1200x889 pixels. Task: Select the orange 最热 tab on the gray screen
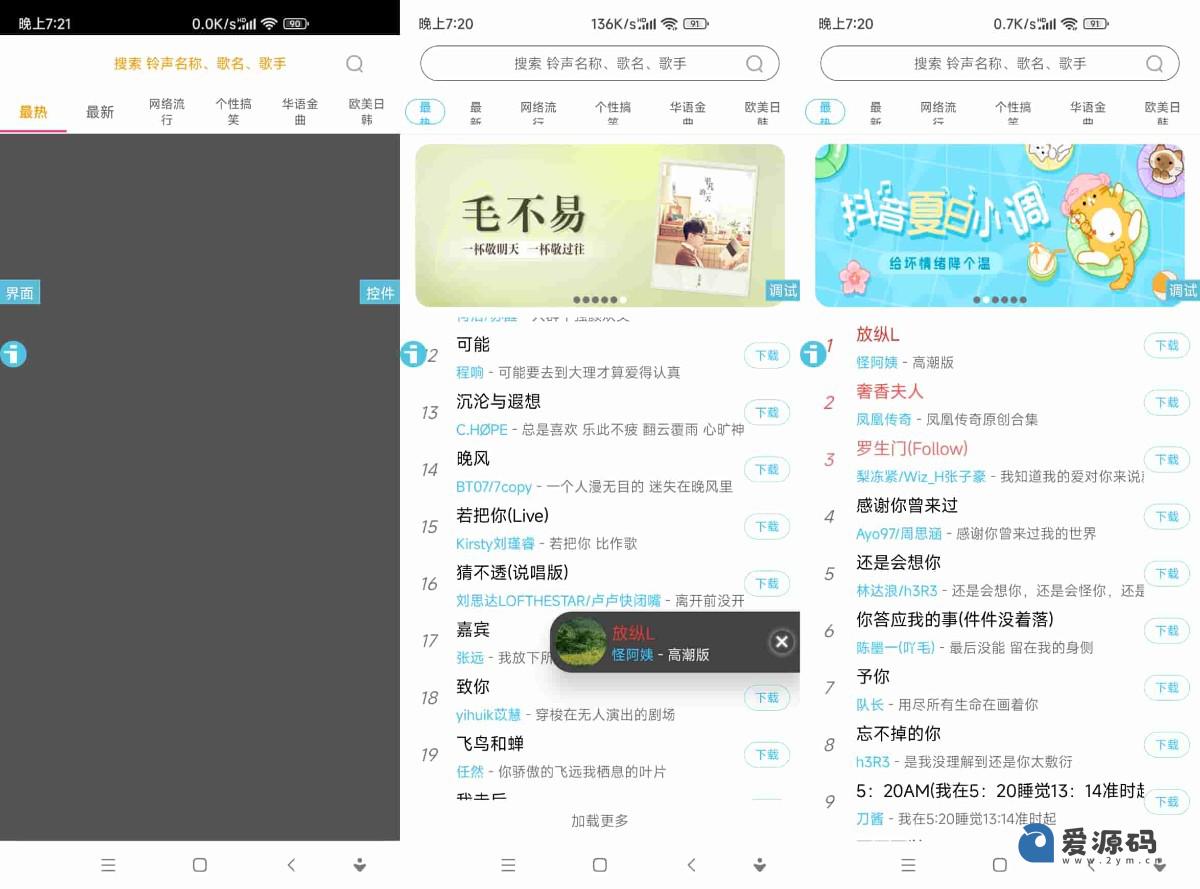(33, 112)
